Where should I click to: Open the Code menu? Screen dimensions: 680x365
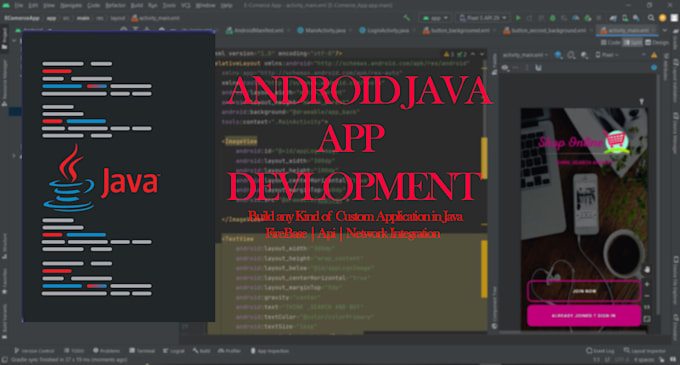pyautogui.click(x=94, y=6)
